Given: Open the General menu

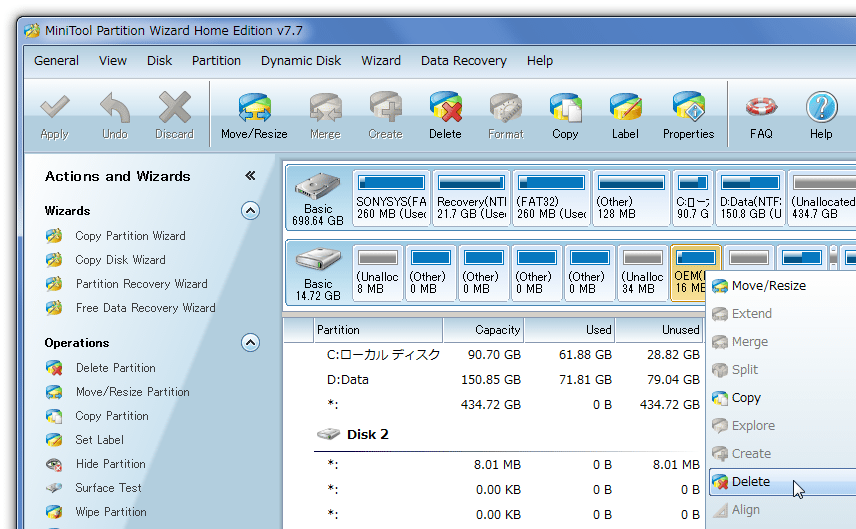Looking at the screenshot, I should [56, 61].
